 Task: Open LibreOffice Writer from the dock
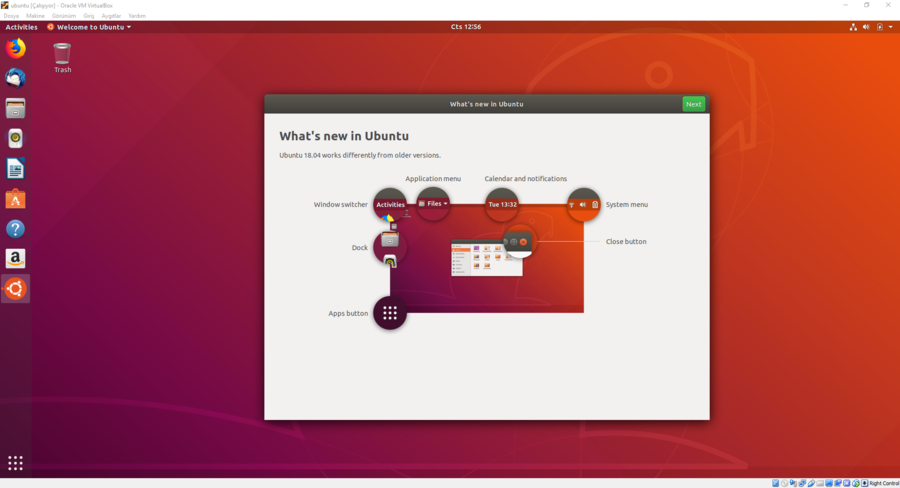coord(15,168)
